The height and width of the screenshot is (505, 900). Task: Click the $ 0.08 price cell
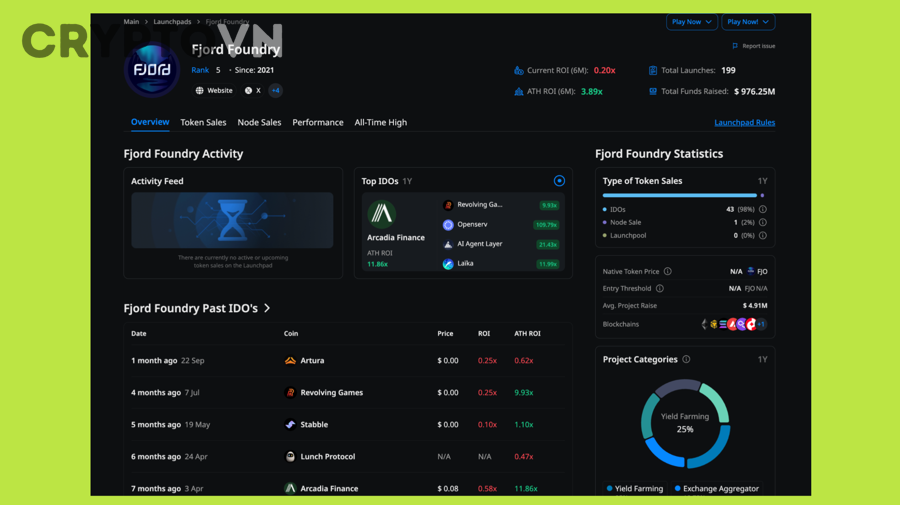click(448, 488)
